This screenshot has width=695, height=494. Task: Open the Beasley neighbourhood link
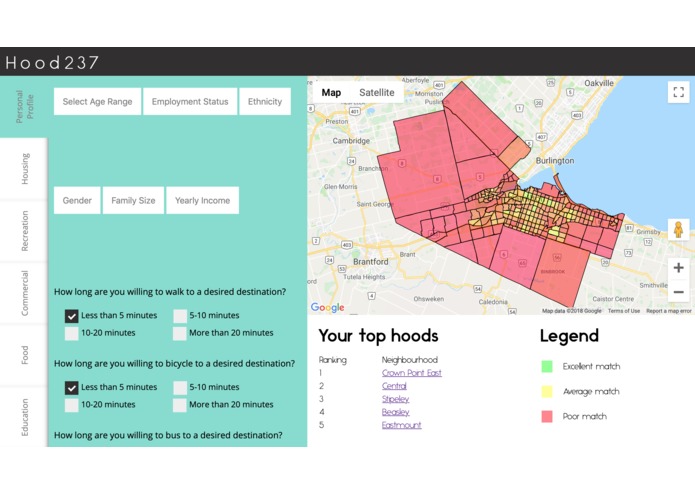point(395,412)
